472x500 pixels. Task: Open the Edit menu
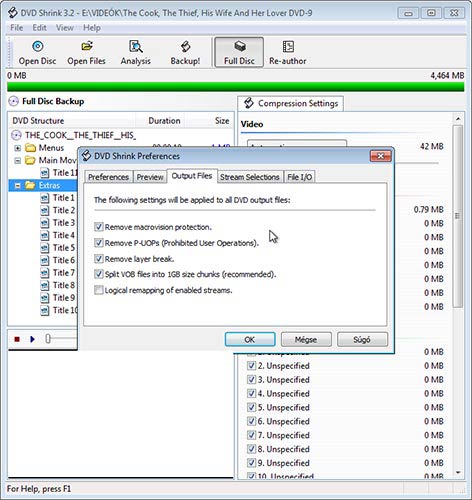[x=39, y=28]
